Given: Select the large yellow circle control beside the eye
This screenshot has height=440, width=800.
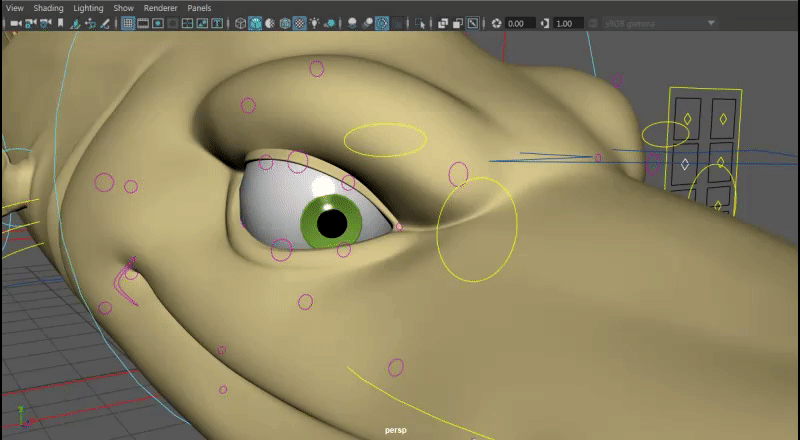Looking at the screenshot, I should coord(477,229).
